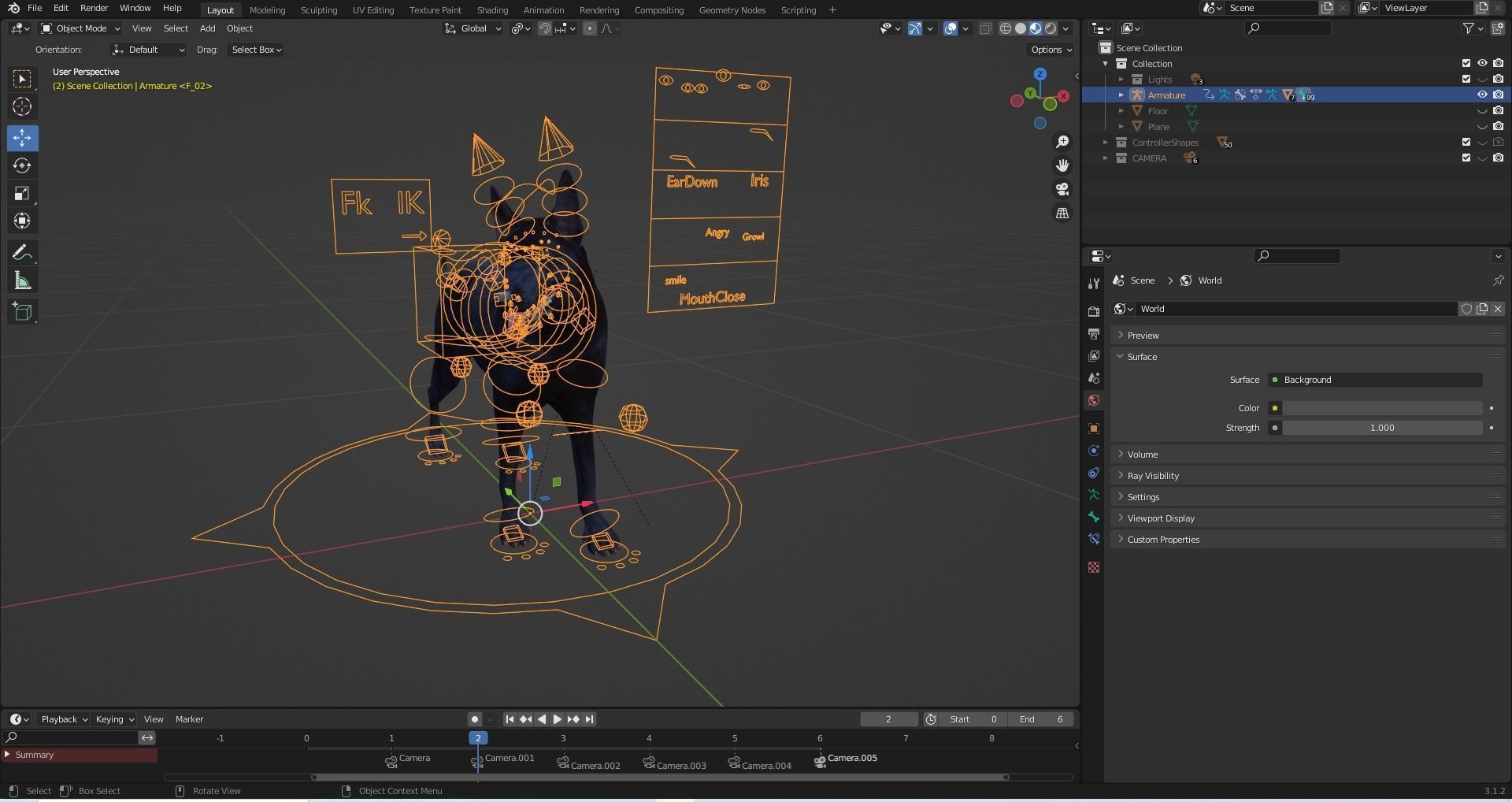Open the Bone properties tab
Viewport: 1512px width, 802px height.
pyautogui.click(x=1093, y=517)
